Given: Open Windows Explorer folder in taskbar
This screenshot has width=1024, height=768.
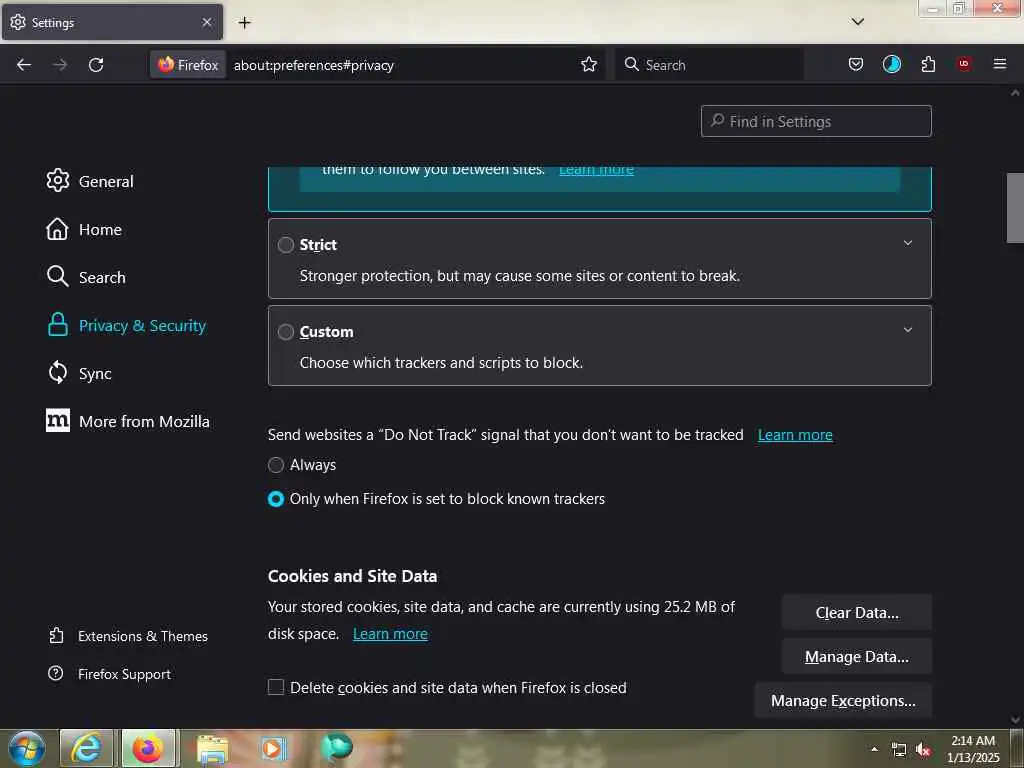Looking at the screenshot, I should [212, 748].
